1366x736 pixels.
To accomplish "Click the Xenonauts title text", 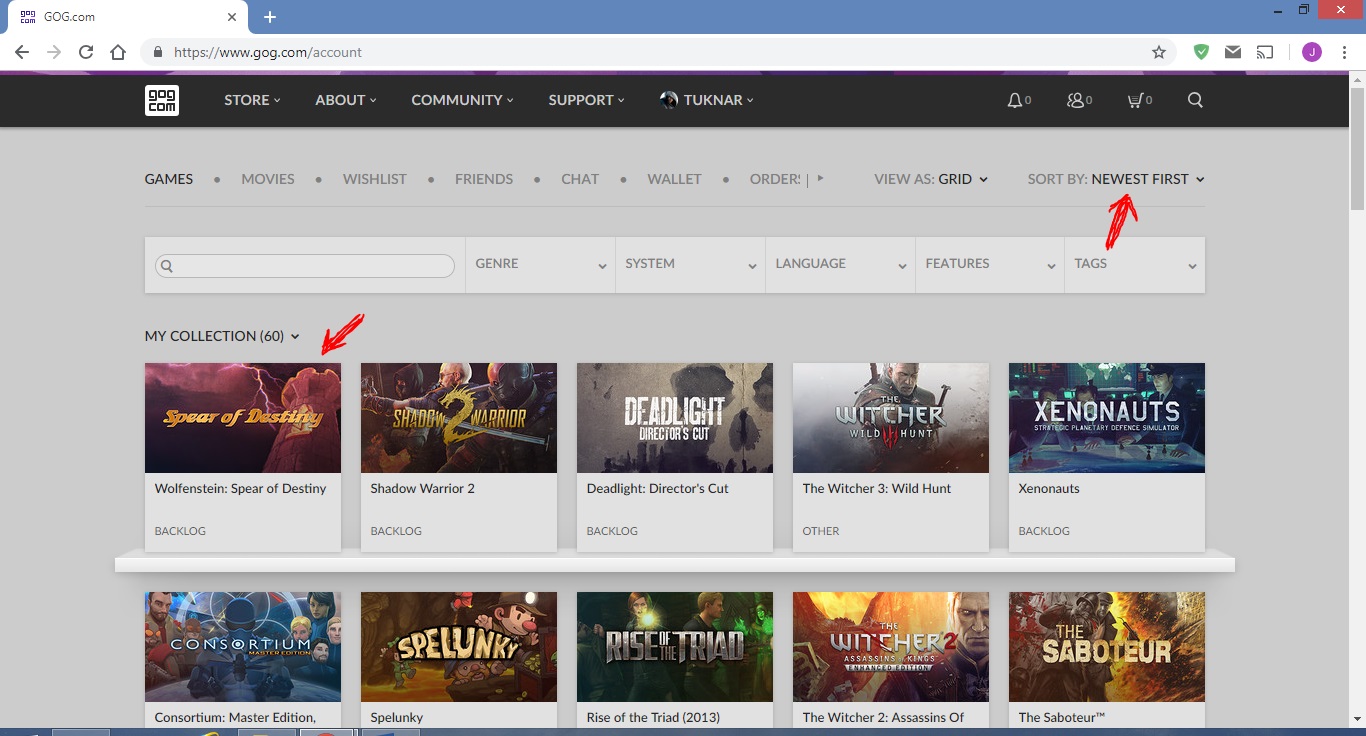I will pyautogui.click(x=1049, y=489).
